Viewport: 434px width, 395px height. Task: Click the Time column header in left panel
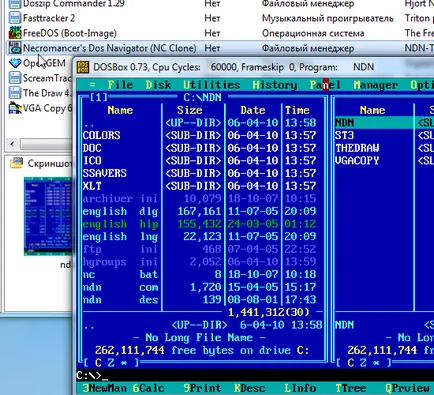tap(297, 110)
